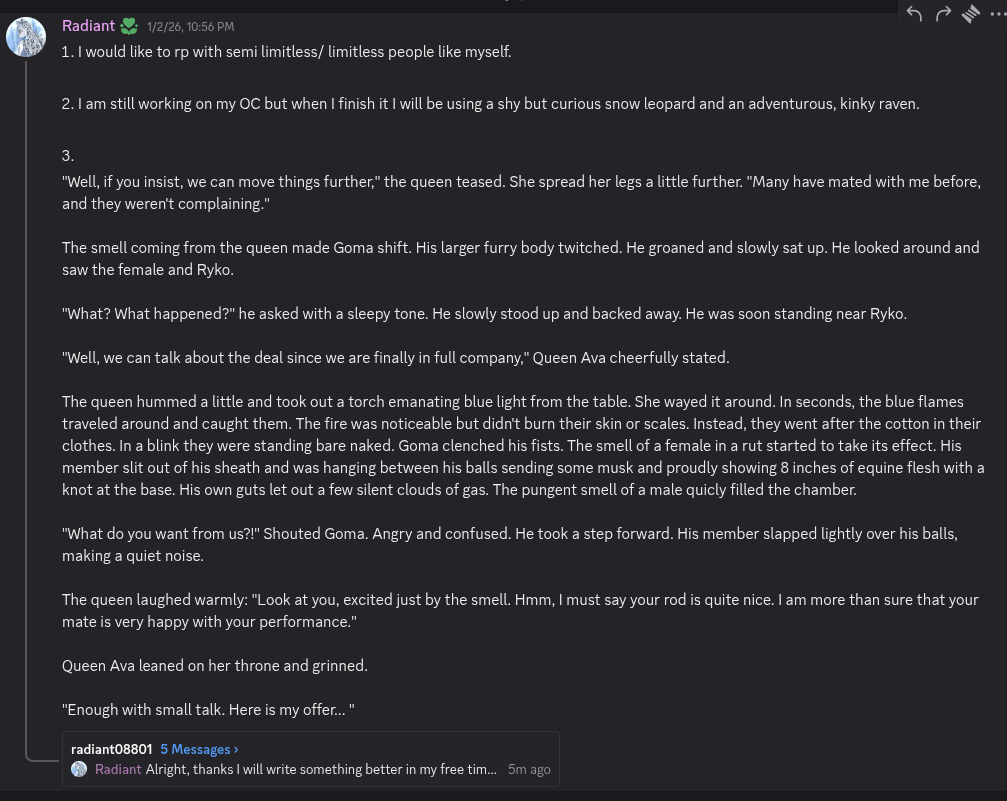Click the line "1. I would like to rp"
This screenshot has width=1007, height=801.
286,52
